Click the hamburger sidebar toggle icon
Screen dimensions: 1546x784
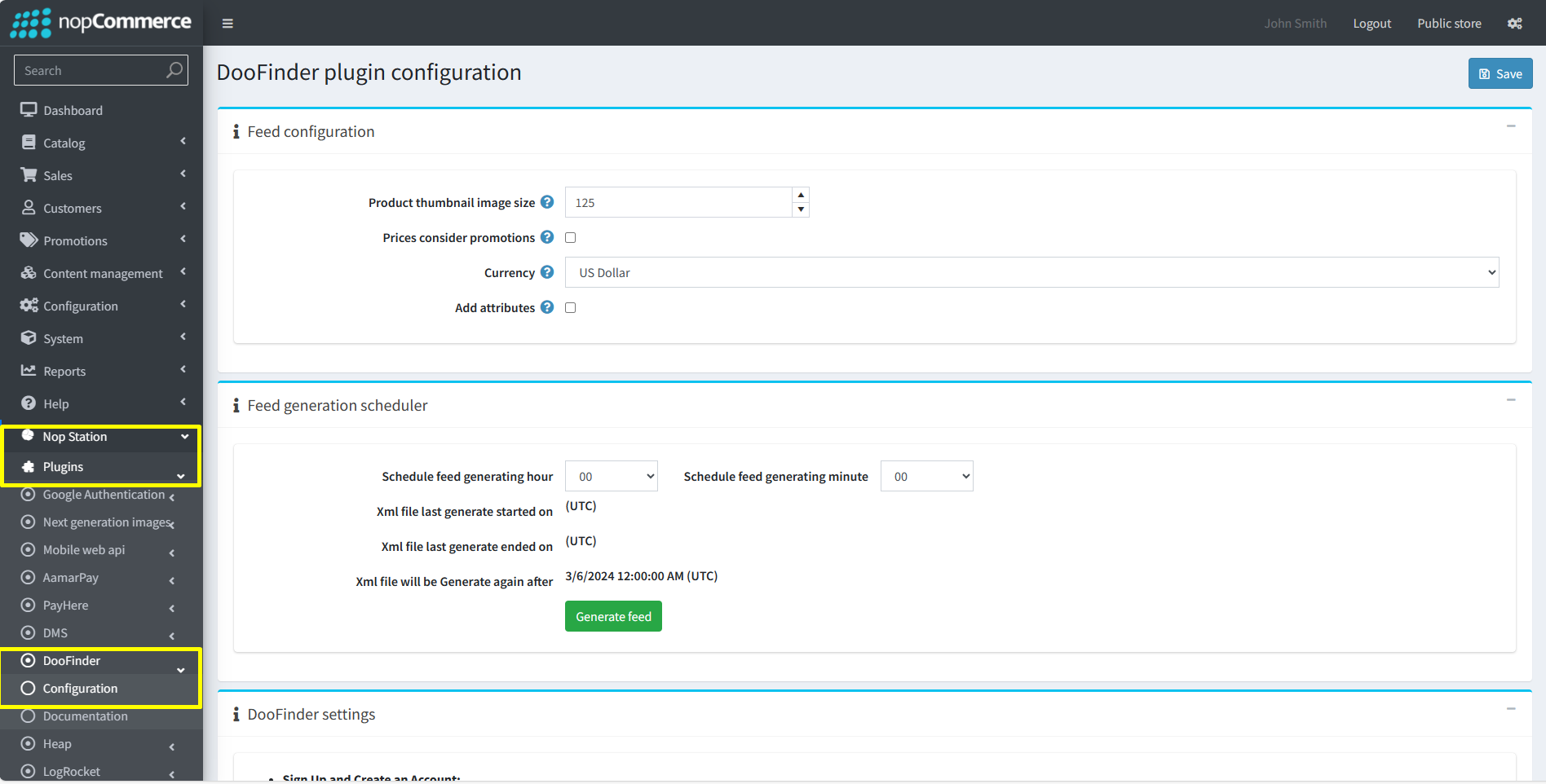pyautogui.click(x=227, y=24)
